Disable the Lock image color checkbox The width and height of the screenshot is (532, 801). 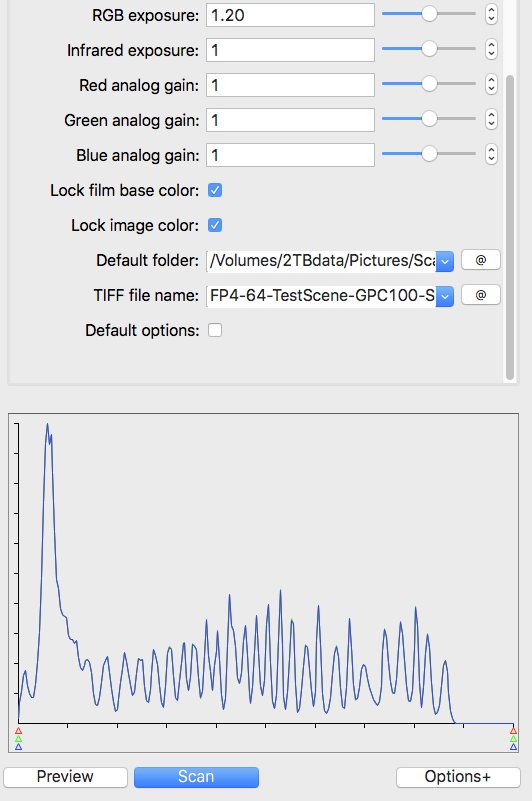[x=215, y=225]
